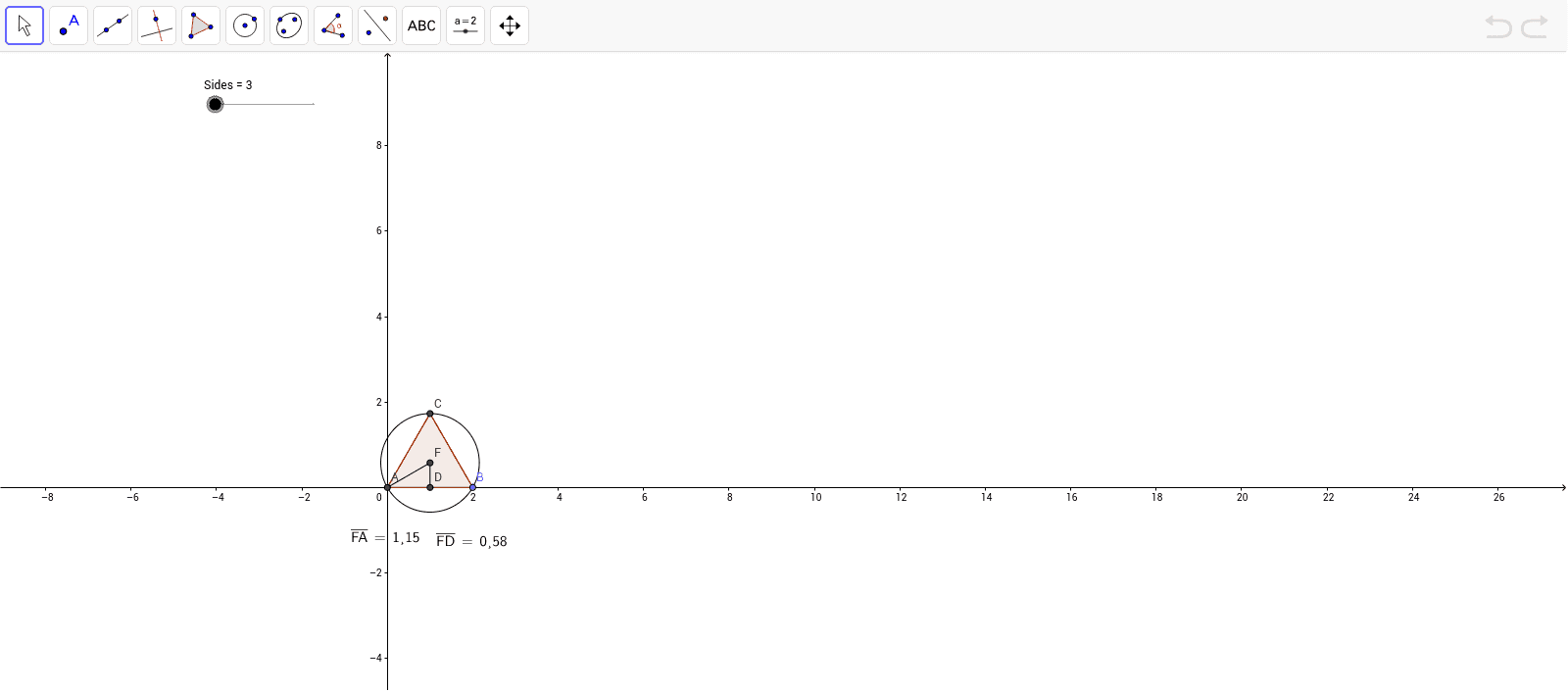This screenshot has width=1568, height=692.
Task: Click x-axis label −8
Action: (47, 497)
